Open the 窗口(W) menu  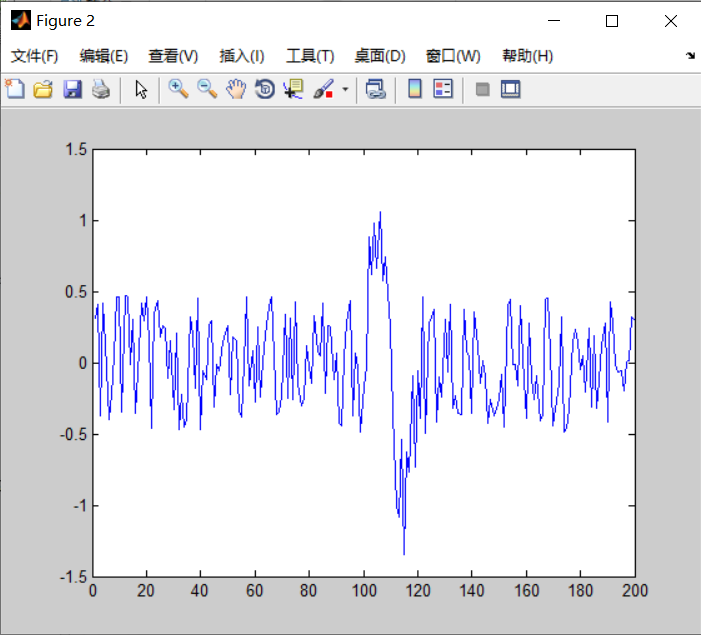click(x=453, y=56)
